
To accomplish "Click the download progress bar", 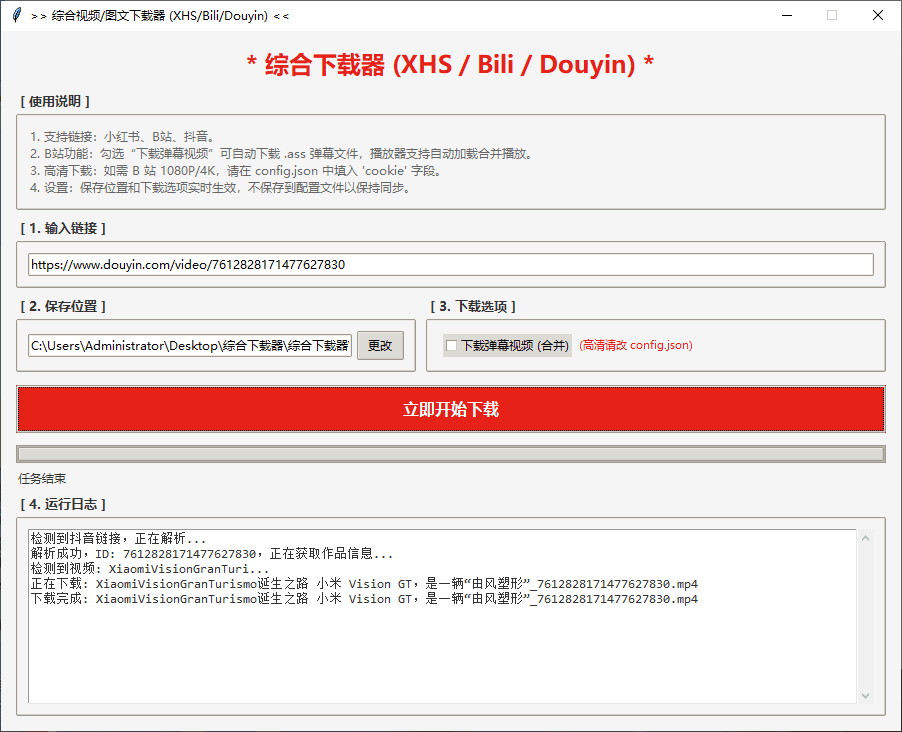I will [450, 454].
